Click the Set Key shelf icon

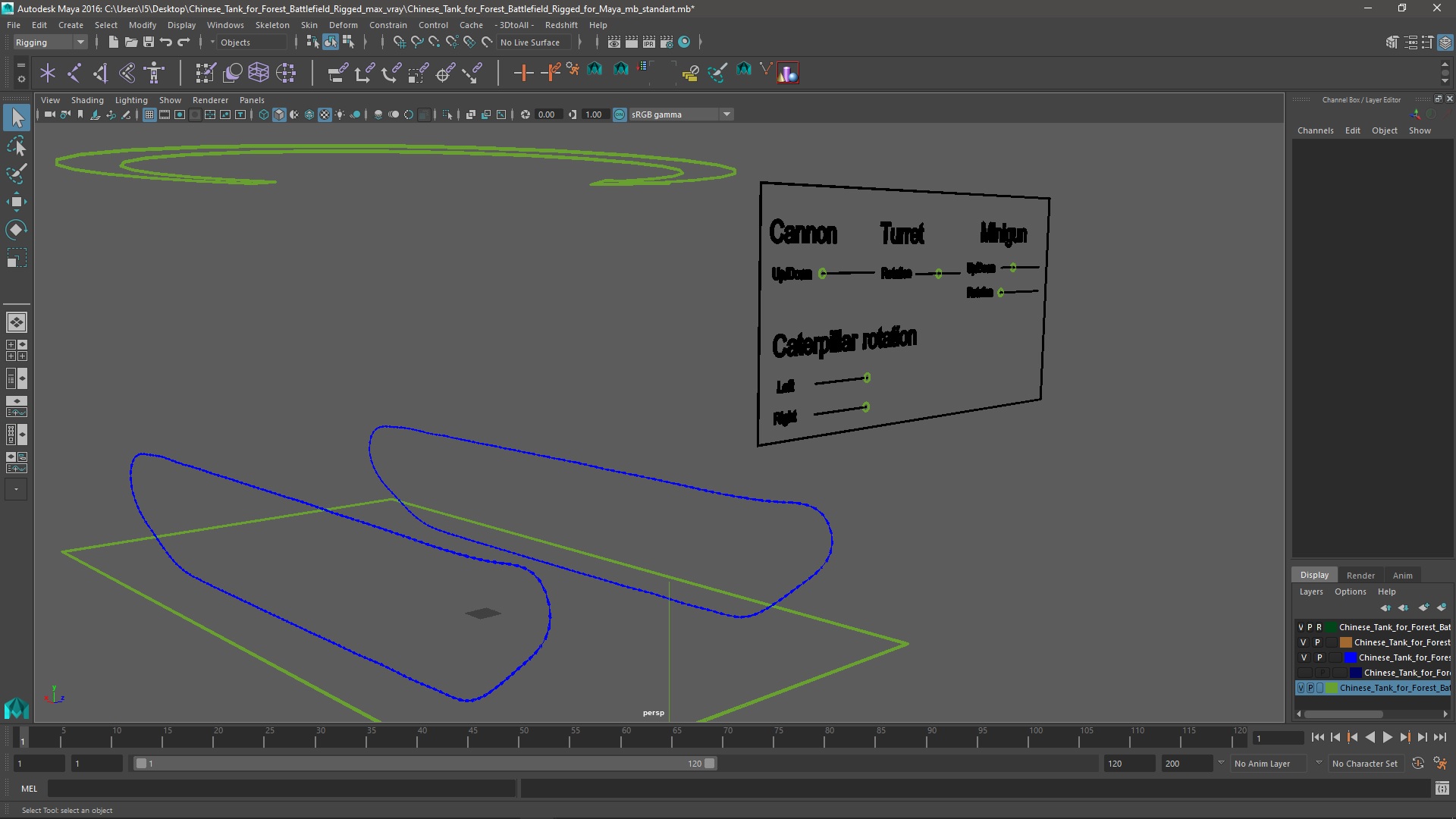pyautogui.click(x=523, y=73)
